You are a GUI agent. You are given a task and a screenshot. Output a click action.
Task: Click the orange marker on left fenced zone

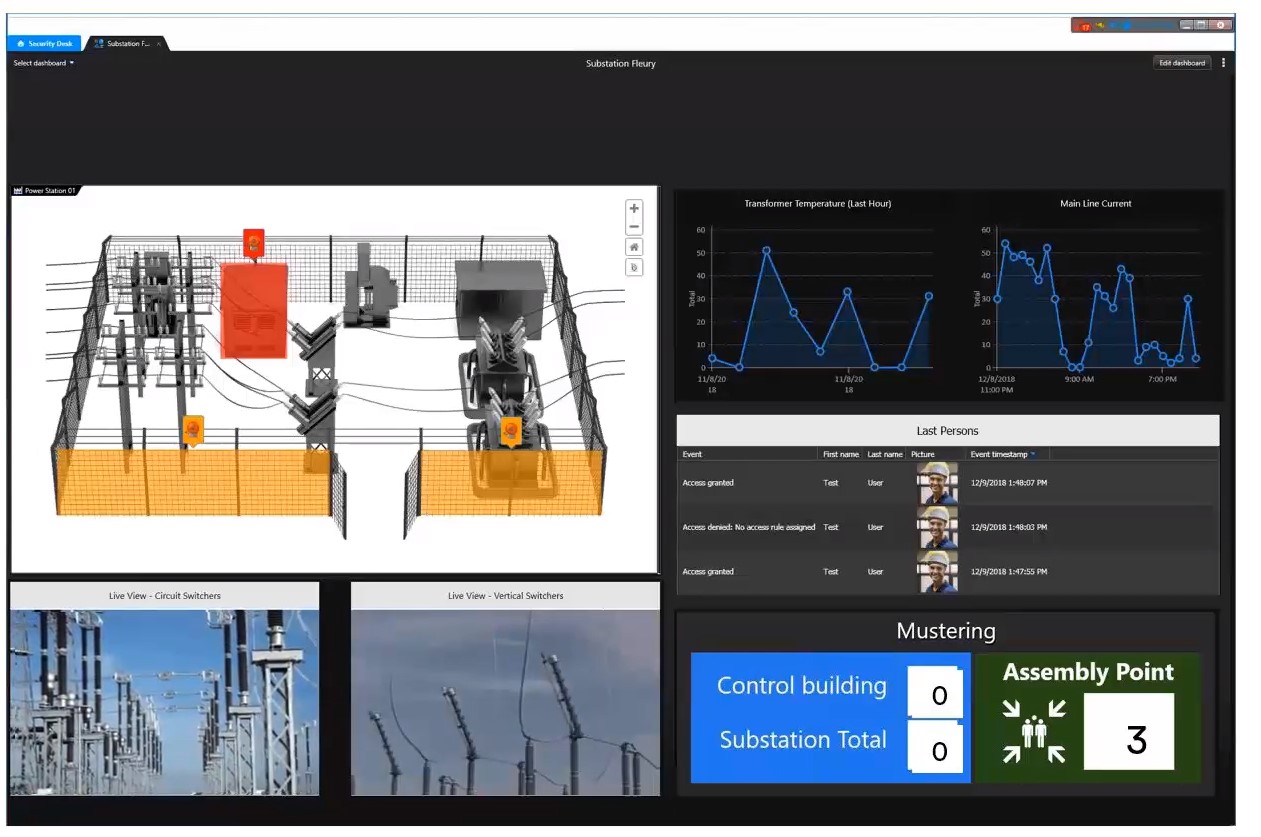click(193, 429)
